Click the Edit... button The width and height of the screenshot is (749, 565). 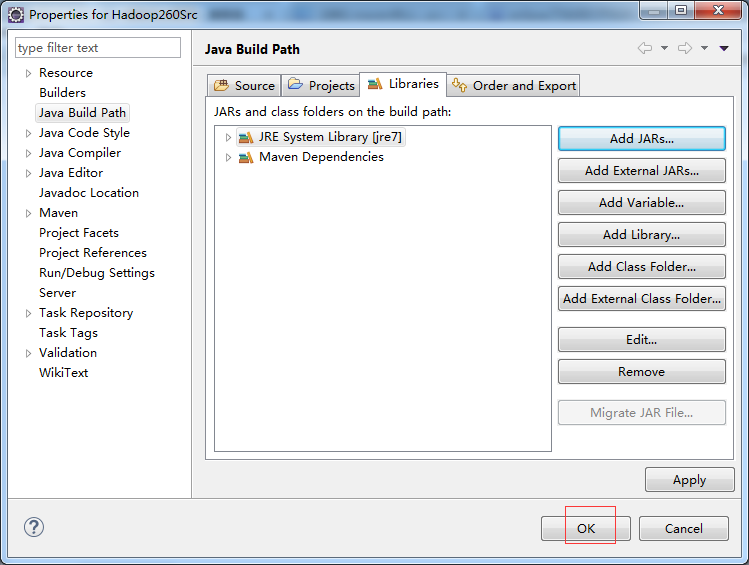pyautogui.click(x=642, y=340)
